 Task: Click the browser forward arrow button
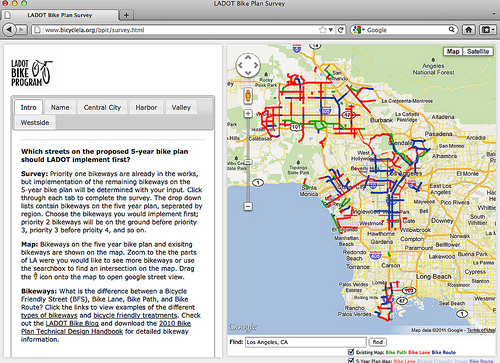(x=21, y=30)
